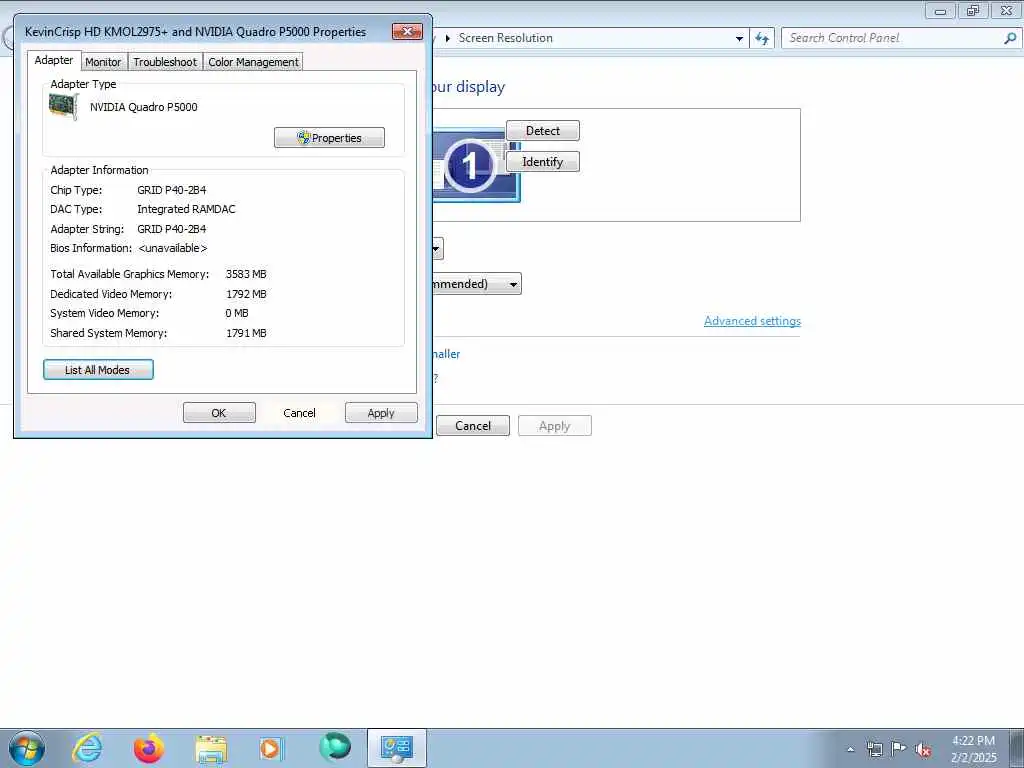1024x768 pixels.
Task: Click the Adapter String GRID P40-2B4 value
Action: coord(172,229)
